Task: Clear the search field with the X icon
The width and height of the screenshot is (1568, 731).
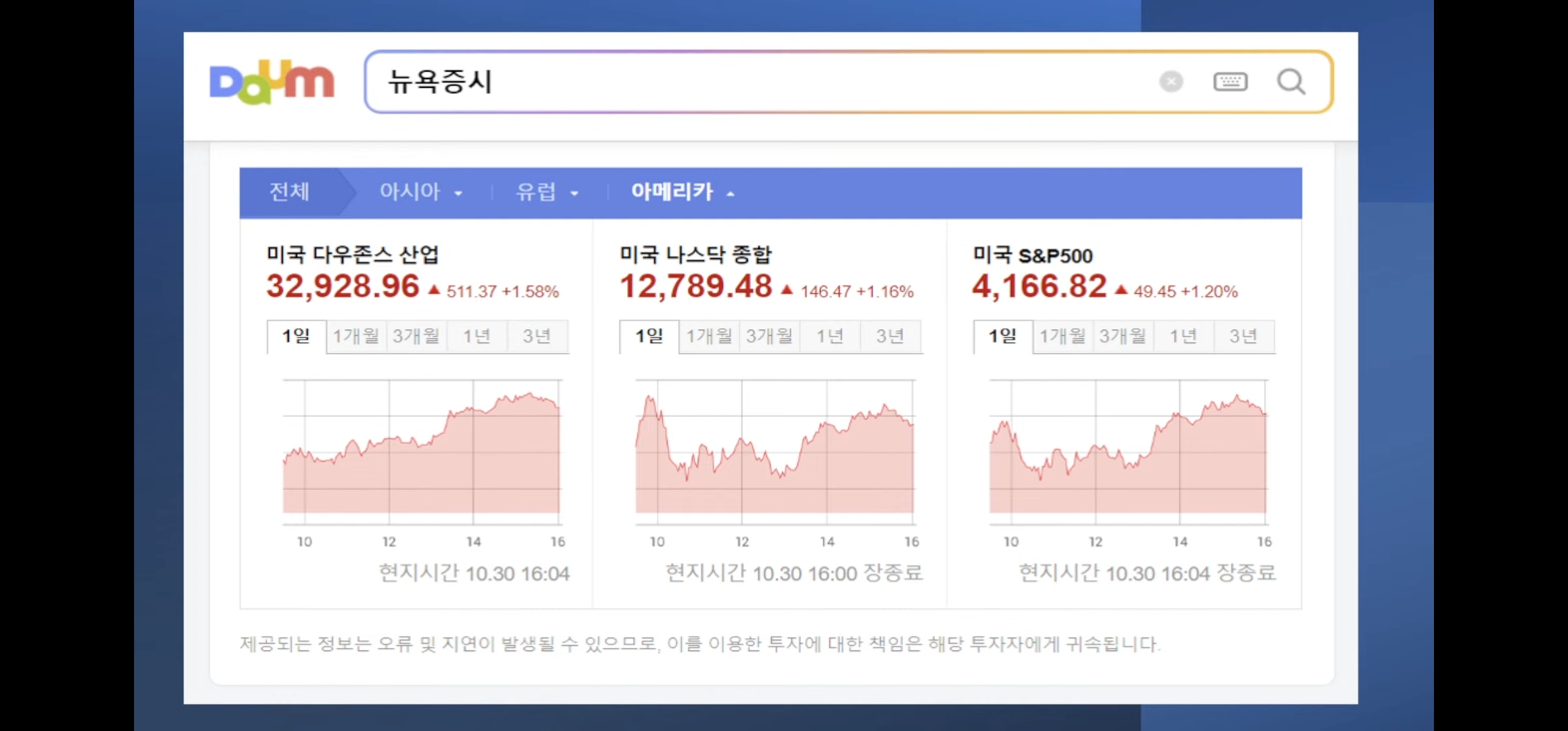Action: 1171,82
